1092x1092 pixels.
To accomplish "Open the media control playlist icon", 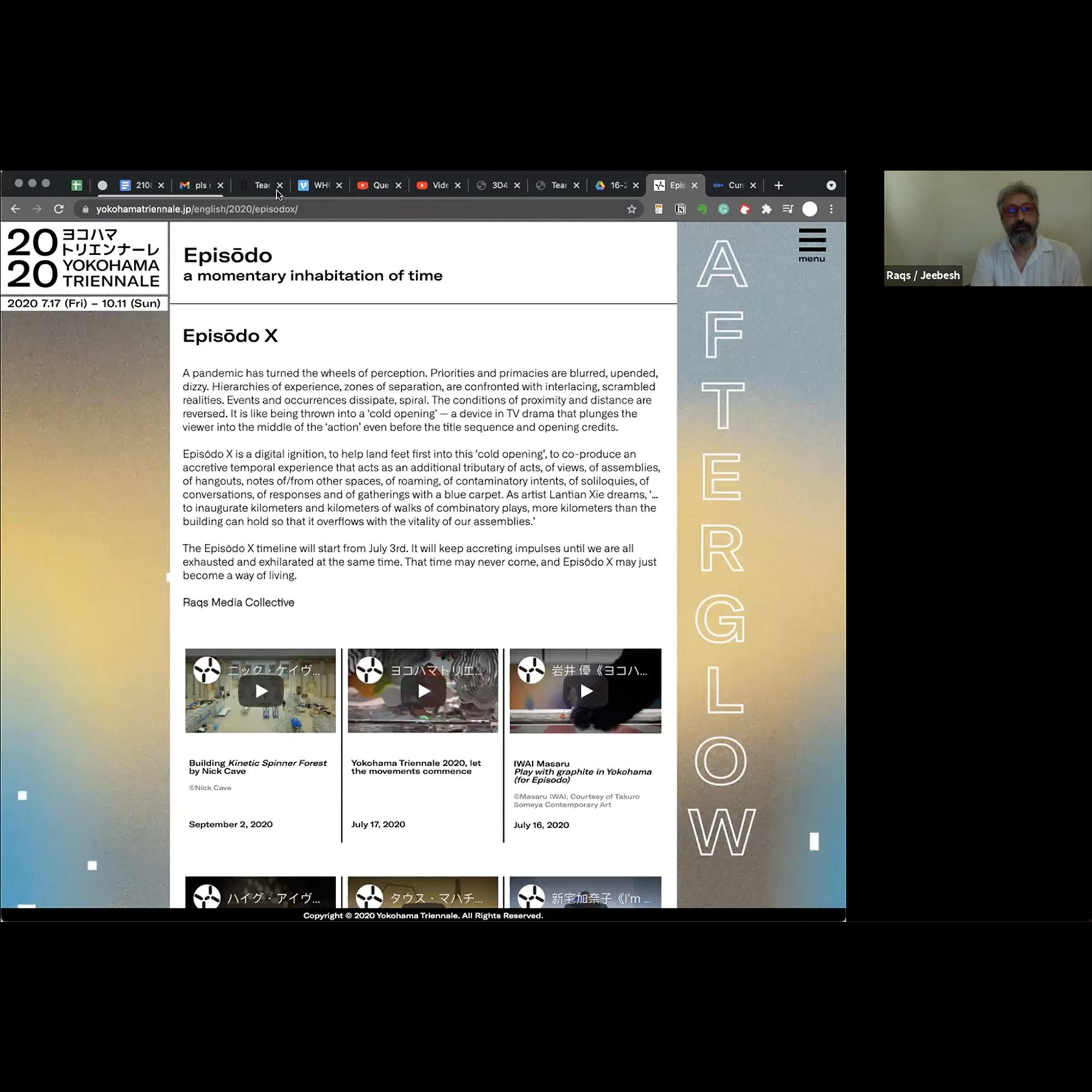I will pos(787,209).
